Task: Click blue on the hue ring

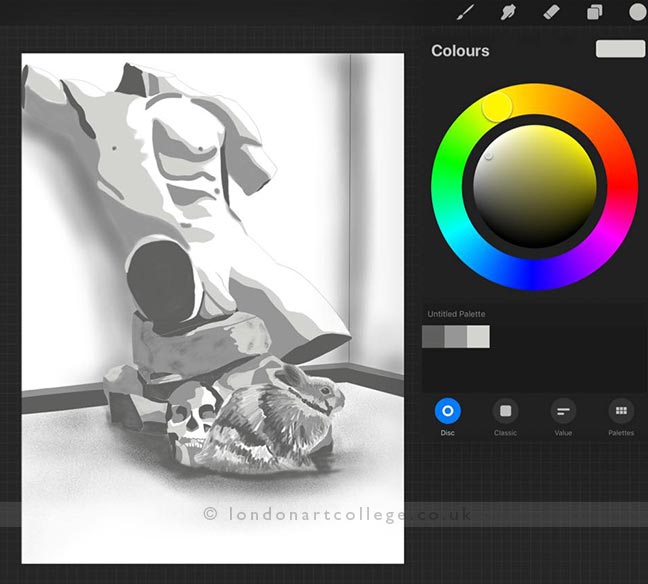Action: [534, 275]
